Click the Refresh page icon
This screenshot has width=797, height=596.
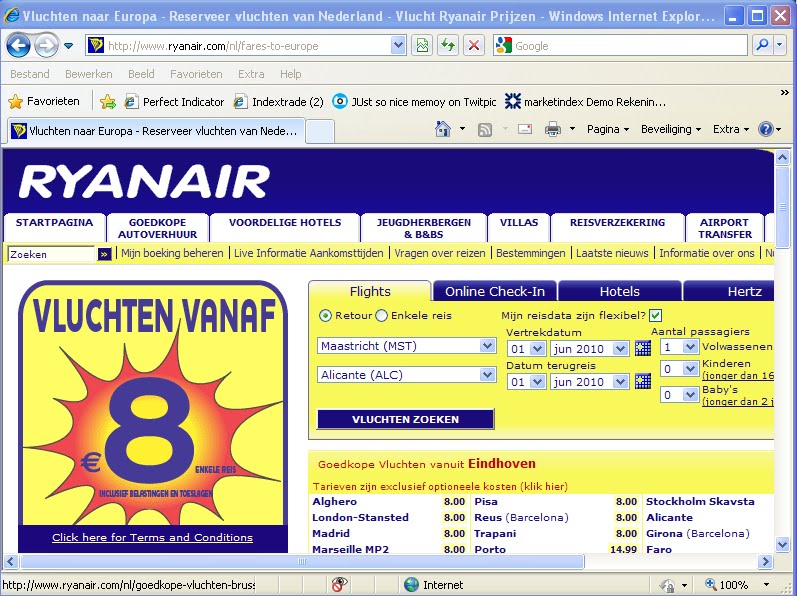(448, 46)
